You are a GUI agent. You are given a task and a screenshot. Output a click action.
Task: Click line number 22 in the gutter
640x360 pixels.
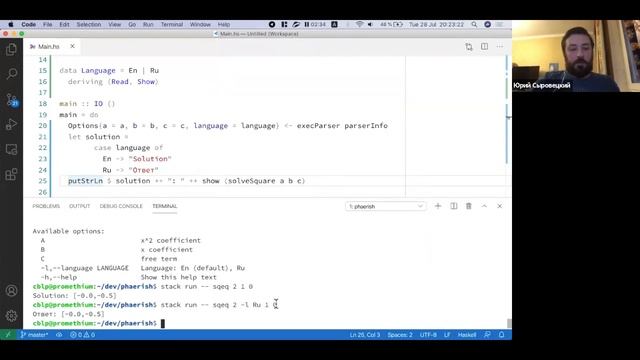pyautogui.click(x=42, y=148)
